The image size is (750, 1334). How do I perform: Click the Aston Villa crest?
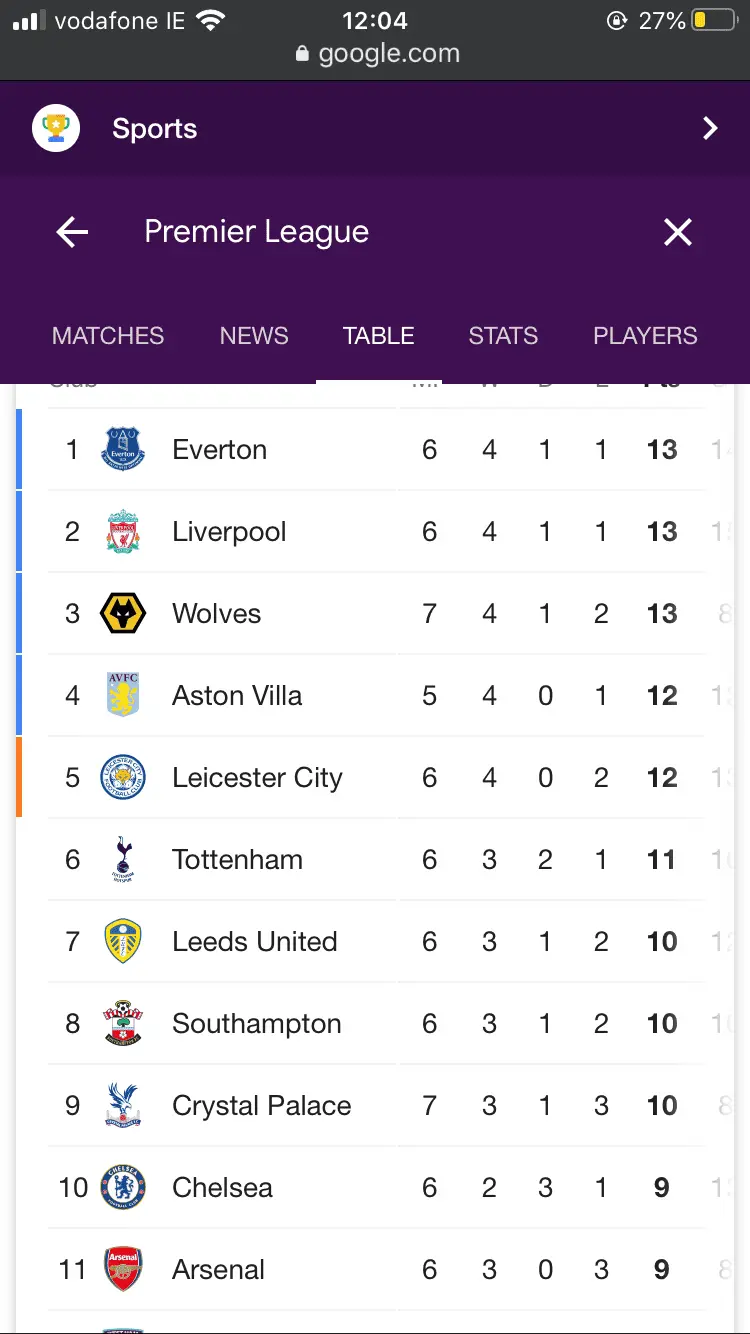coord(123,695)
